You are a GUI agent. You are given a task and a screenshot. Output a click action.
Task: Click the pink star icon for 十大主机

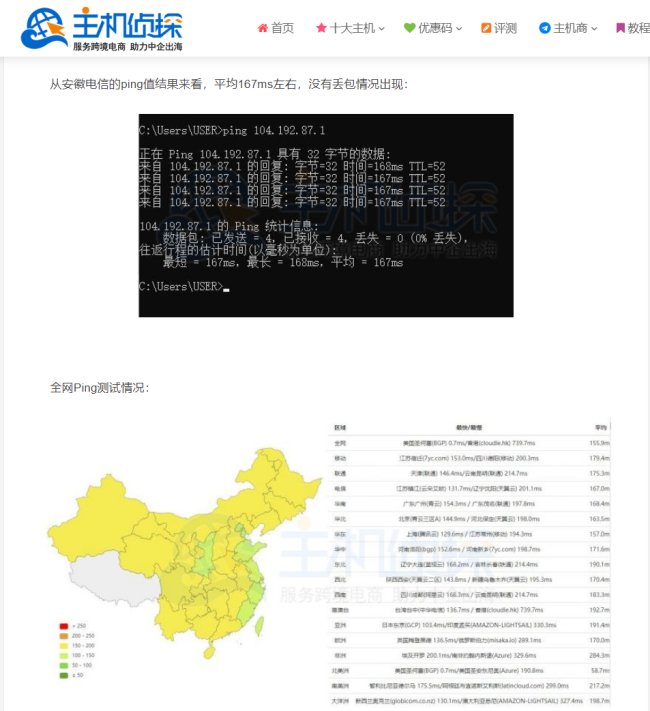pos(321,28)
